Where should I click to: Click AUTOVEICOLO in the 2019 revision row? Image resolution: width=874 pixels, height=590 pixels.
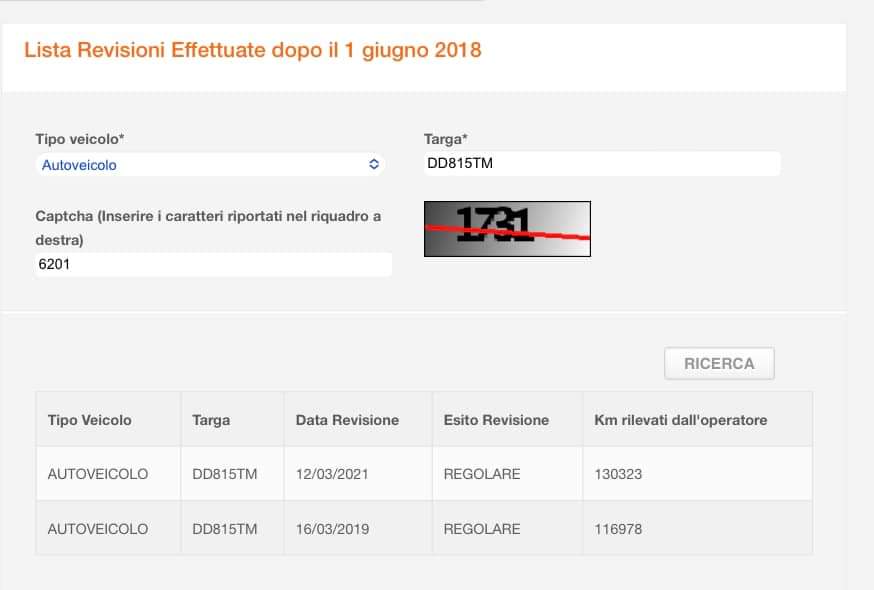(98, 529)
